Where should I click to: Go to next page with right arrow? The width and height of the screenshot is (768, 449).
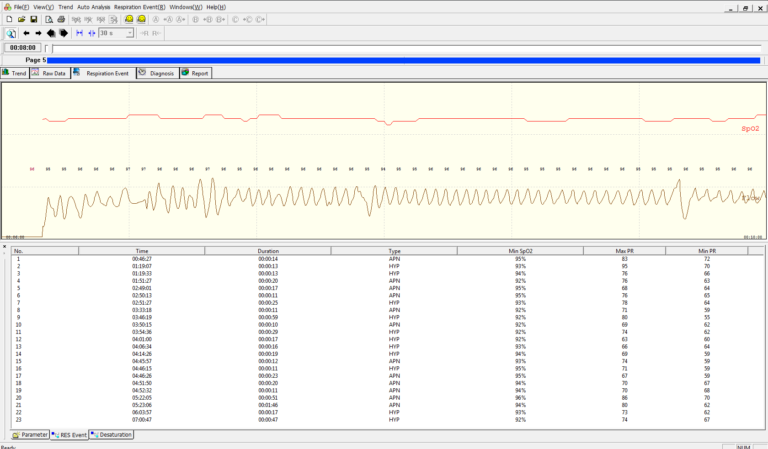pyautogui.click(x=39, y=33)
